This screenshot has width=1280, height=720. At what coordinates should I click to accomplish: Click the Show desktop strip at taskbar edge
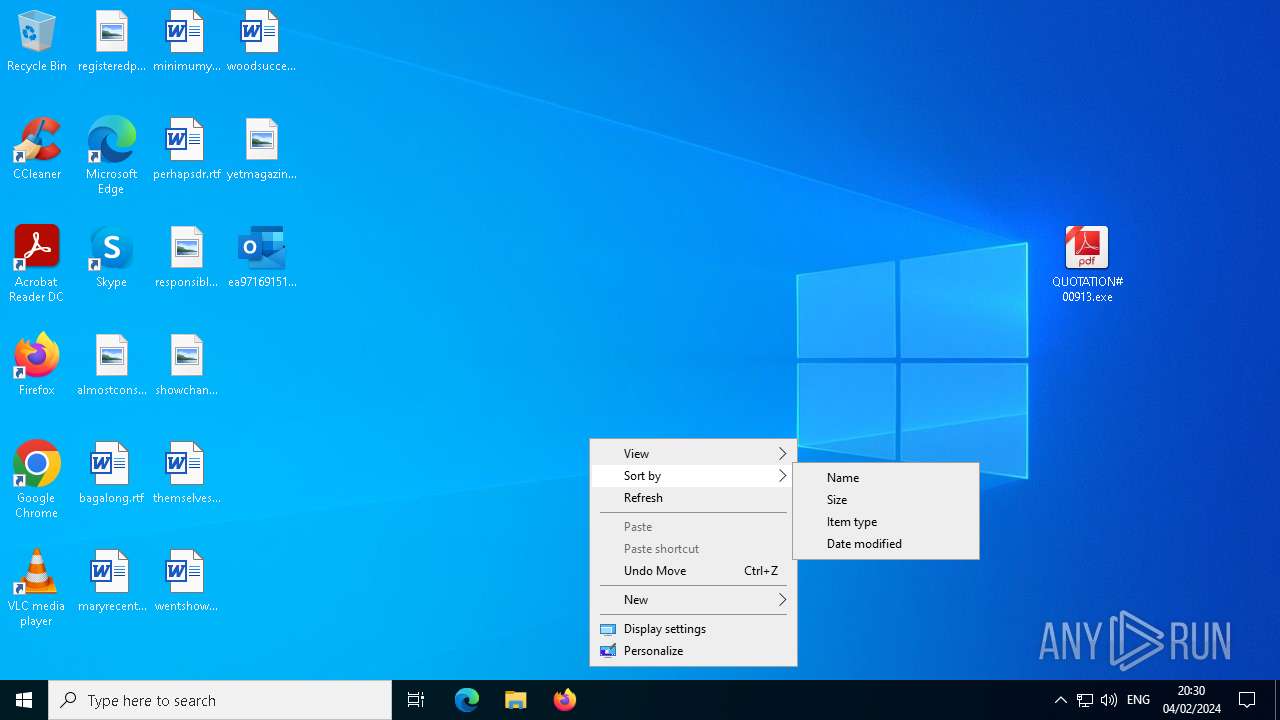click(1277, 700)
